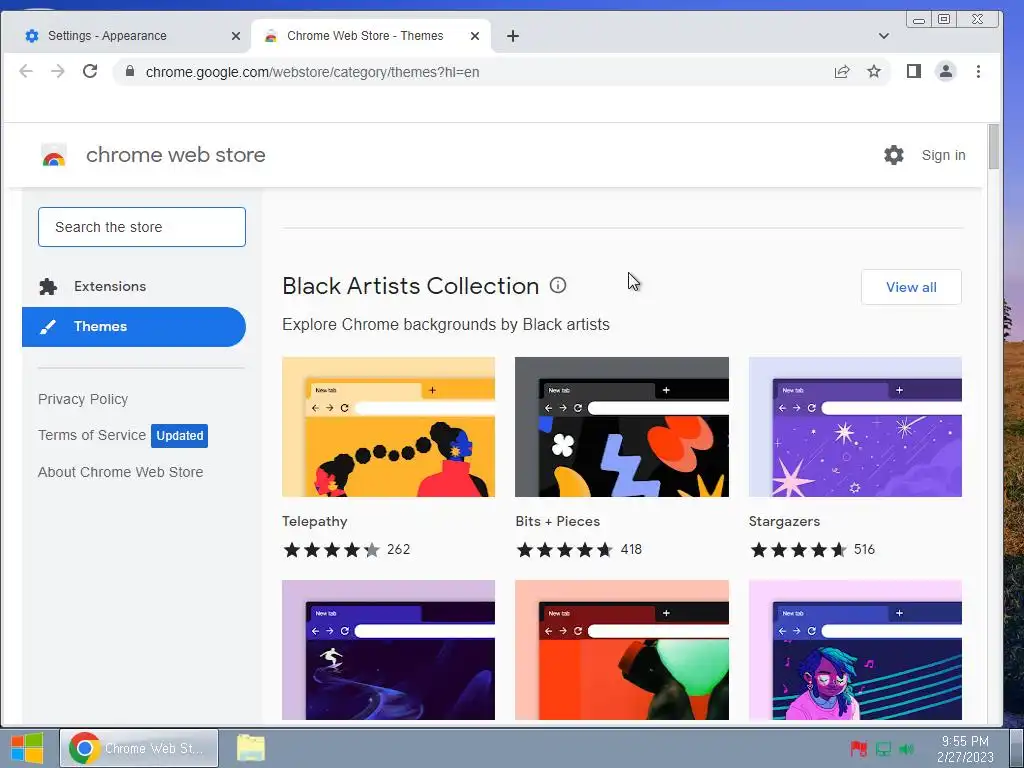Click the Stargazers star rating 516
The image size is (1024, 768).
point(812,550)
